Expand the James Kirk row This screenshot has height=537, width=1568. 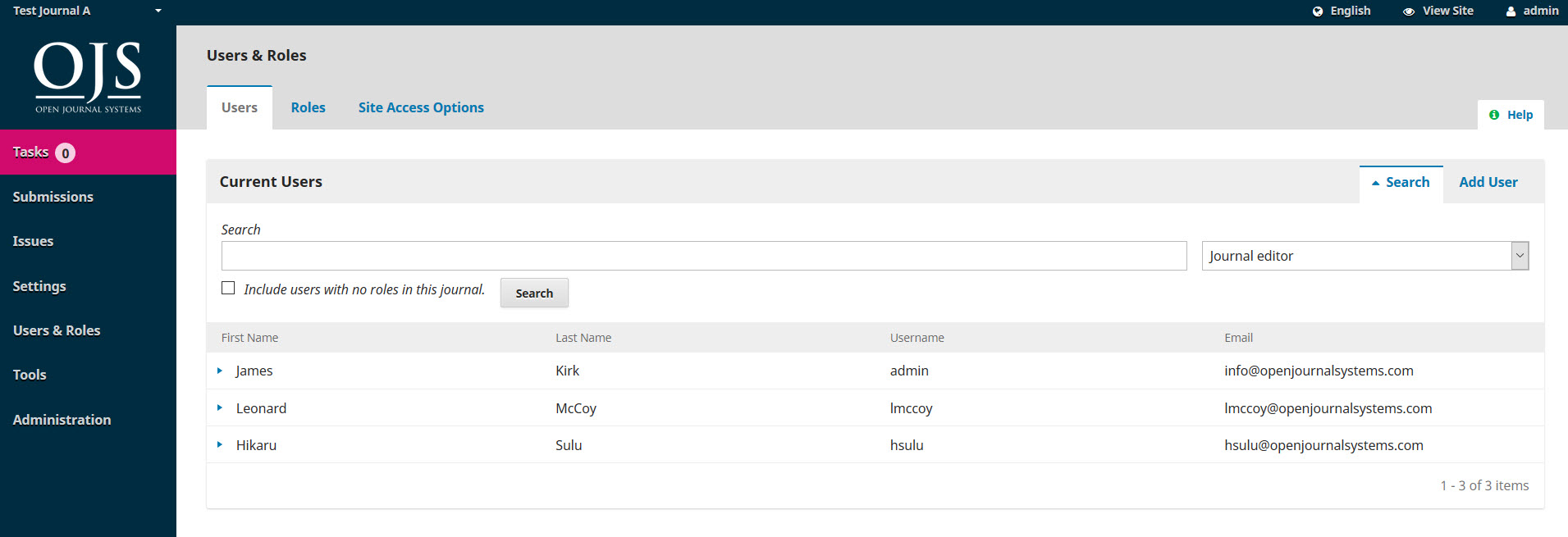pos(220,371)
